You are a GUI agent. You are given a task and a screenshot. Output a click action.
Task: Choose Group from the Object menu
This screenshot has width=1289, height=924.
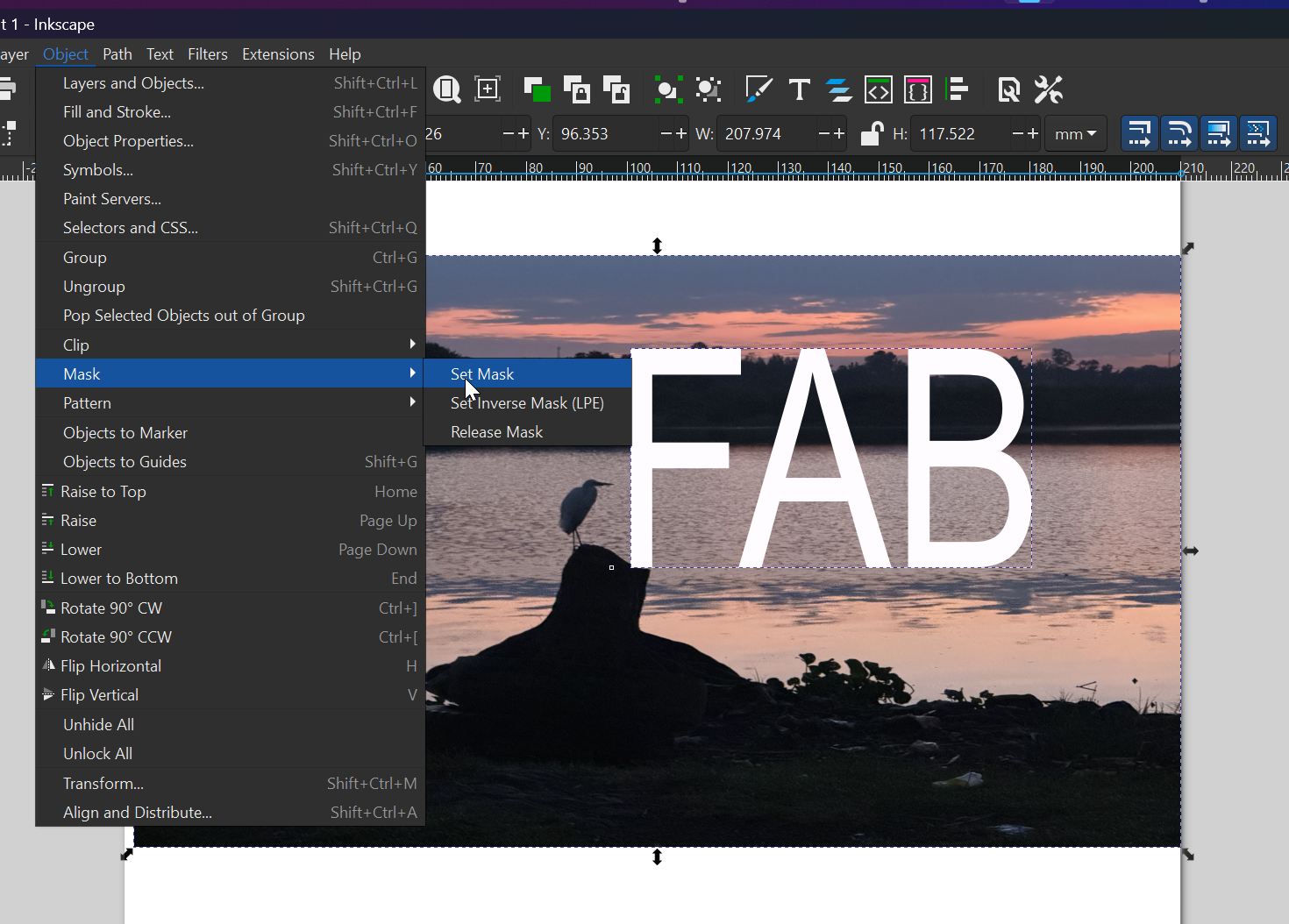231,258
